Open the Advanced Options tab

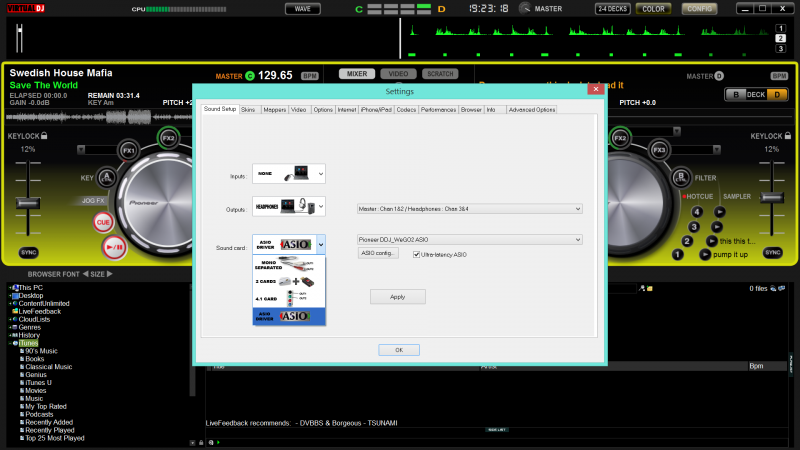pos(532,110)
